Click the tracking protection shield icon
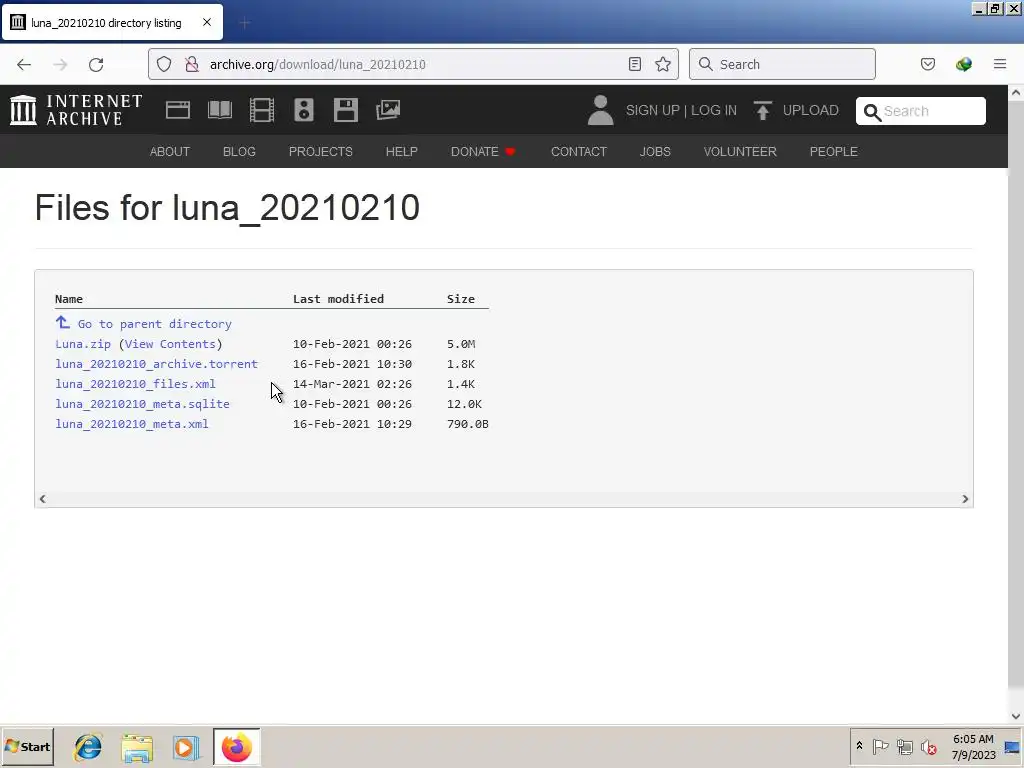This screenshot has height=768, width=1024. click(164, 64)
